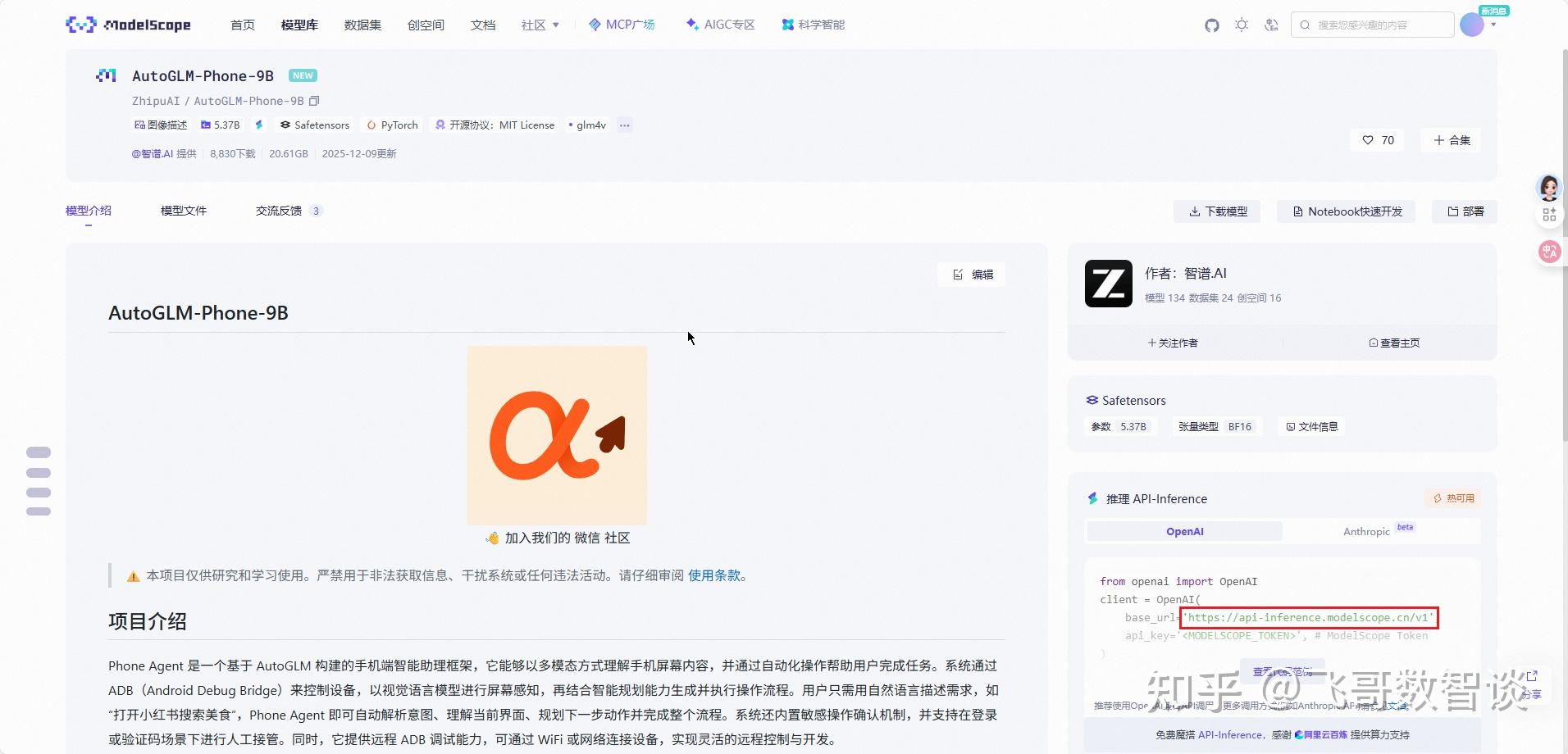Viewport: 1568px width, 754px height.
Task: Open the author homepage 查看主页
Action: click(x=1394, y=343)
